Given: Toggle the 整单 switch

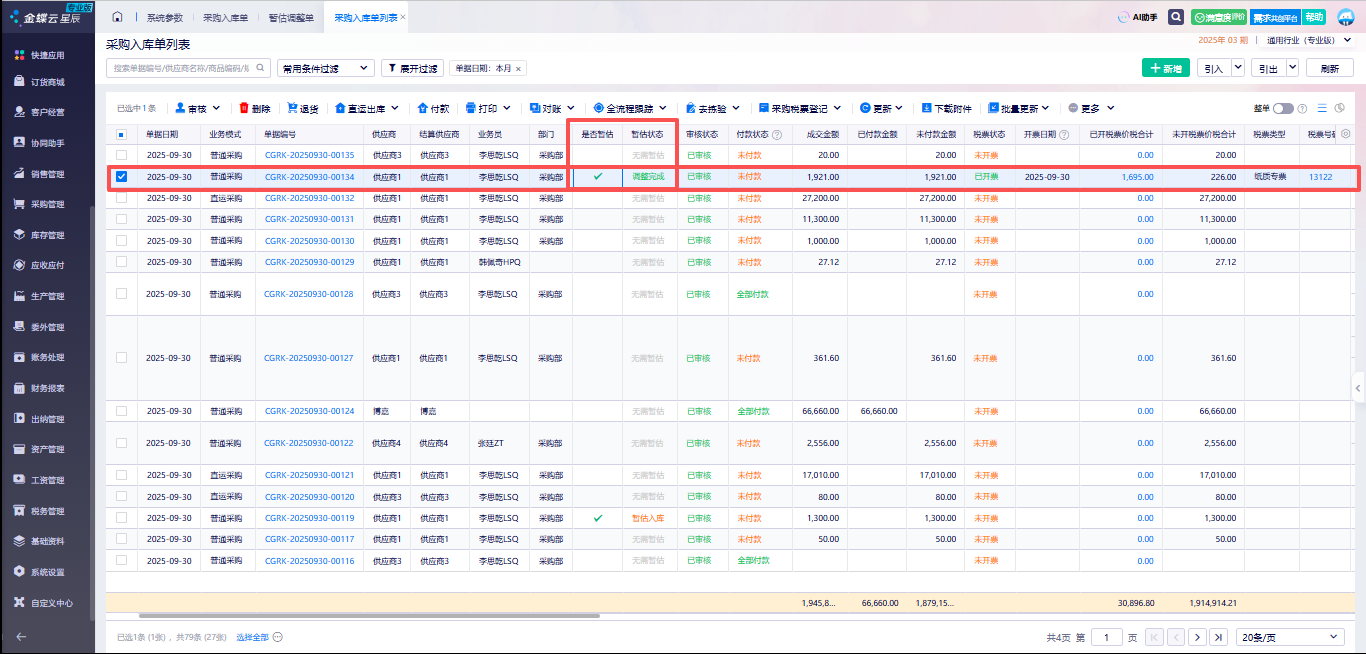Looking at the screenshot, I should (x=1283, y=108).
